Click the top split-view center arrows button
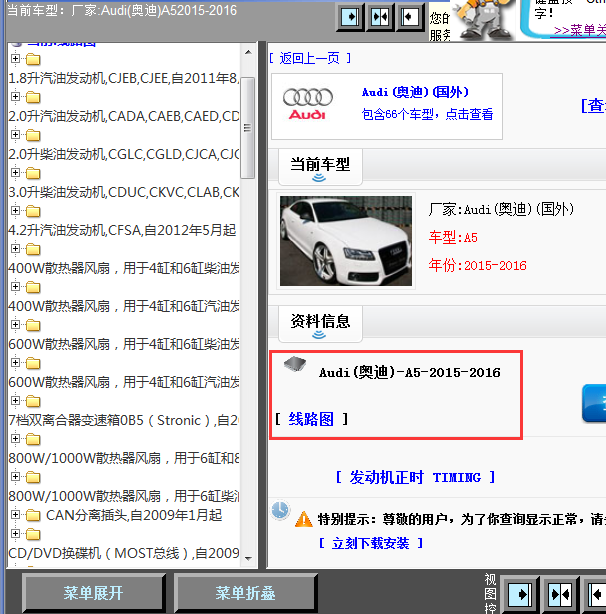This screenshot has height=614, width=606. [380, 17]
